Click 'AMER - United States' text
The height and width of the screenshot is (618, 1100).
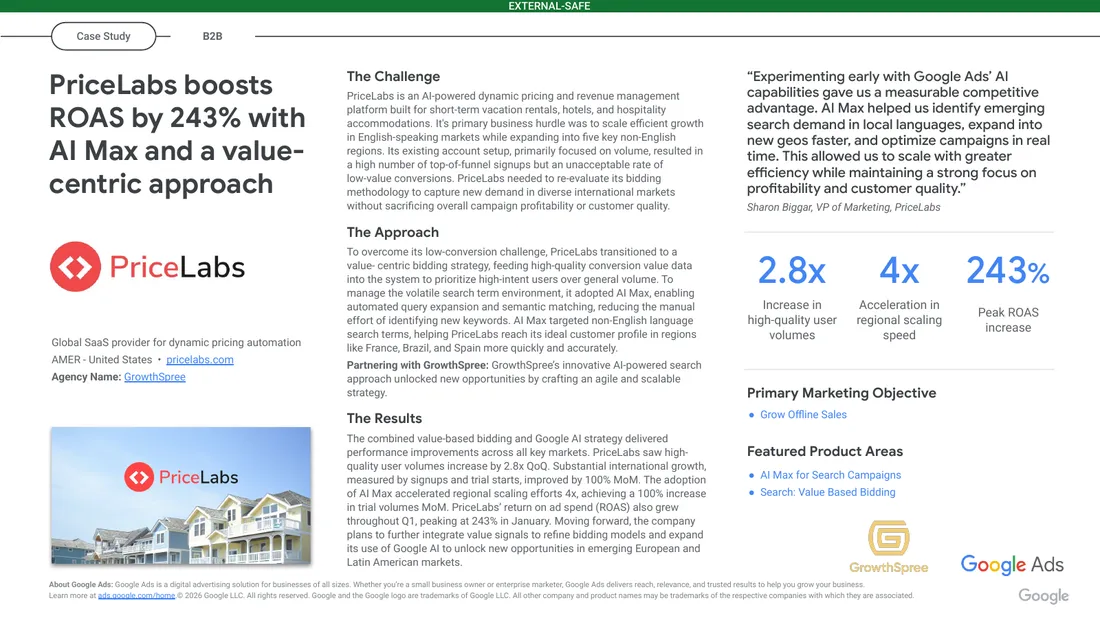(102, 359)
